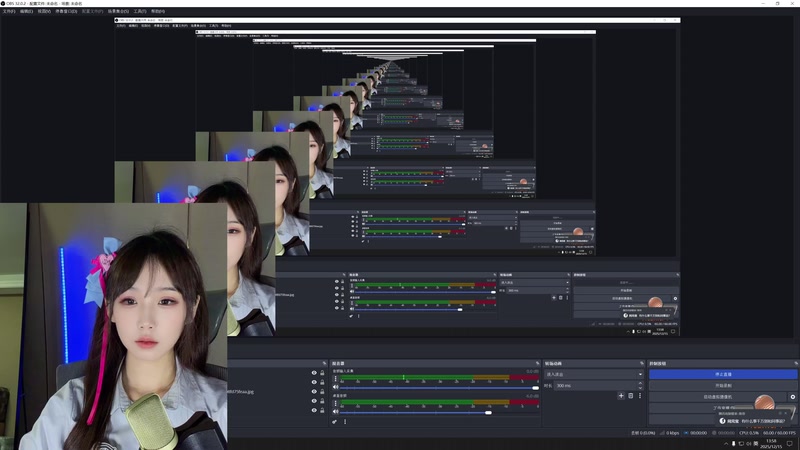The image size is (800, 450).
Task: Open volume icon in the system tray
Action: click(x=749, y=443)
